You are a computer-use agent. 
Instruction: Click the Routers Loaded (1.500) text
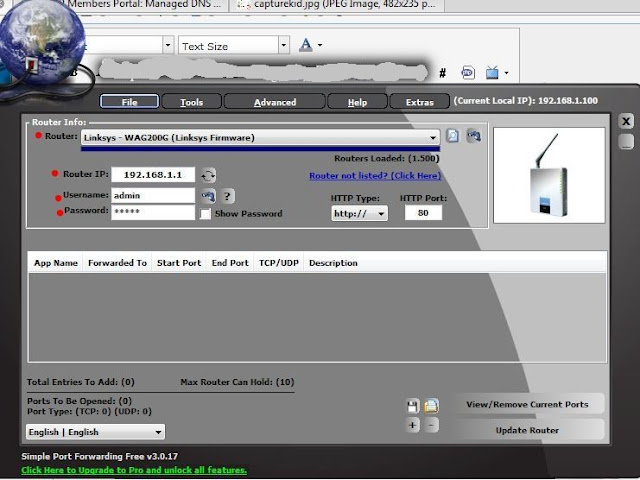(387, 158)
